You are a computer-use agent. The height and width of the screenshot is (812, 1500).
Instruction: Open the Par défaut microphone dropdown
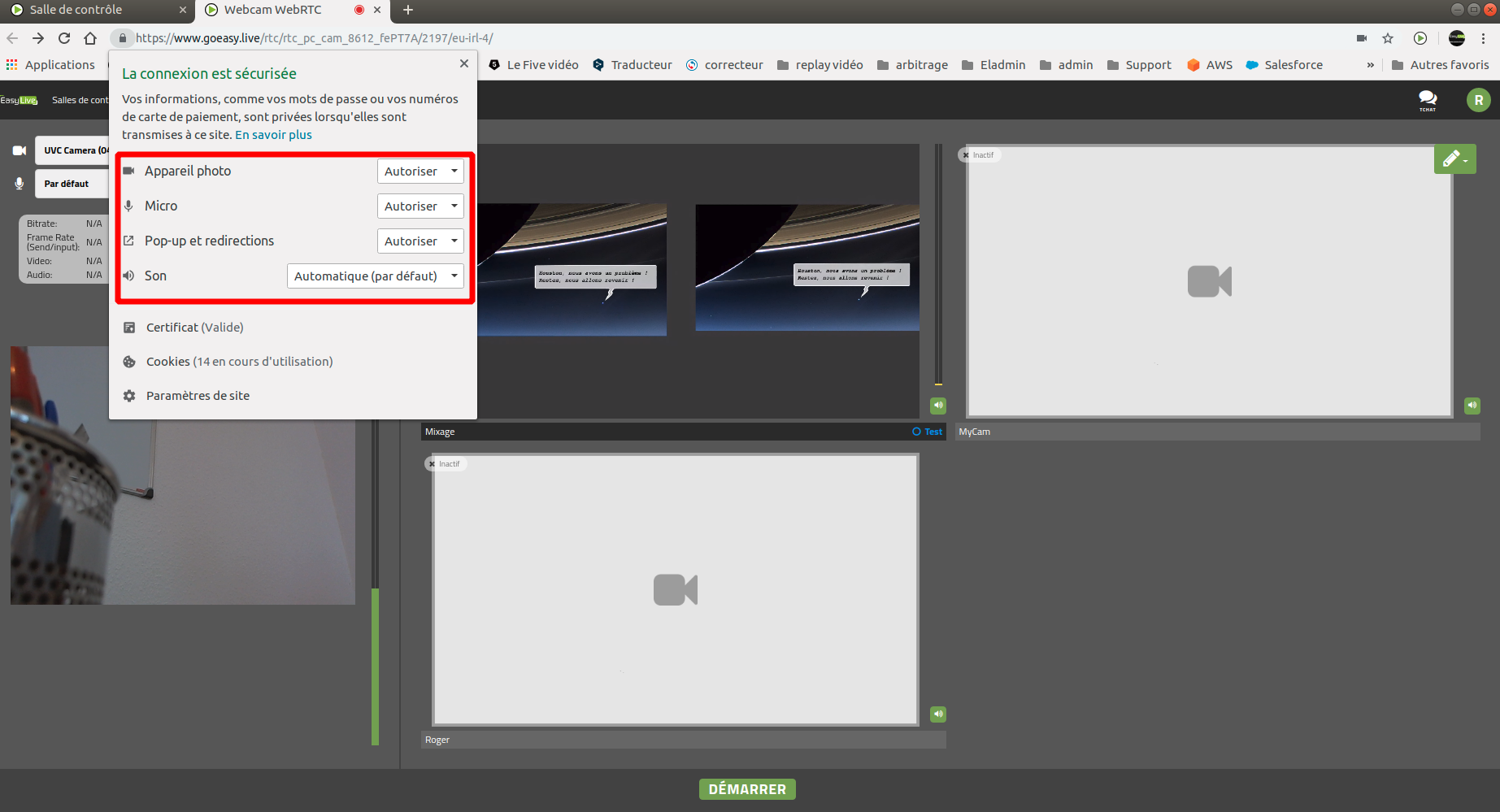coord(72,184)
